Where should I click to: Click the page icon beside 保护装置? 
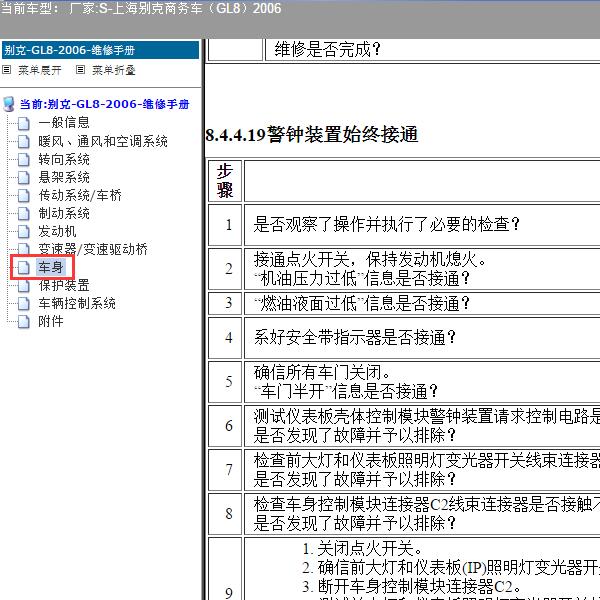coord(23,285)
